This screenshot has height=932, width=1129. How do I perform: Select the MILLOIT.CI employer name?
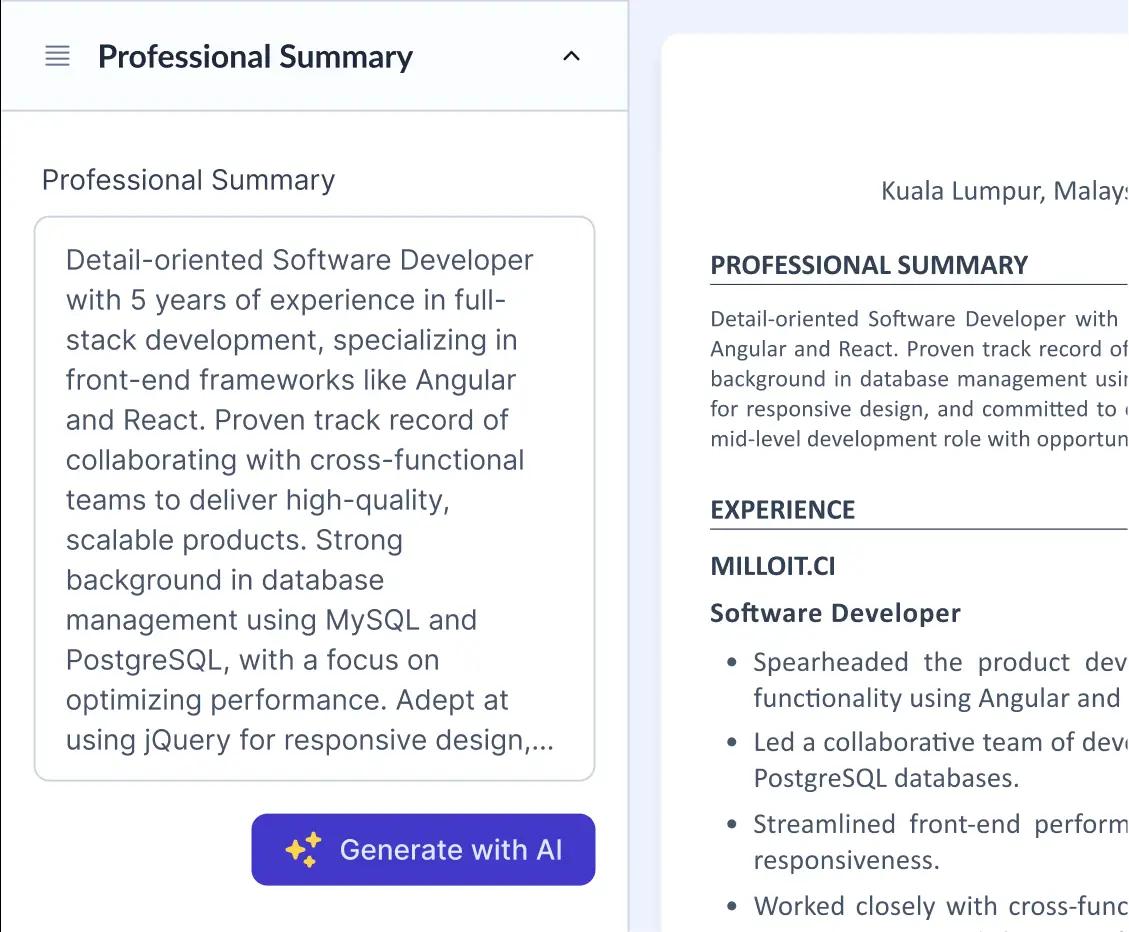coord(773,566)
